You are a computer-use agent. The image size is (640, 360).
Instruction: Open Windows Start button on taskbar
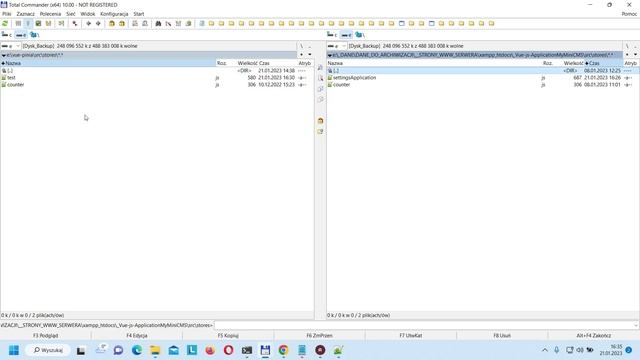click(x=14, y=350)
